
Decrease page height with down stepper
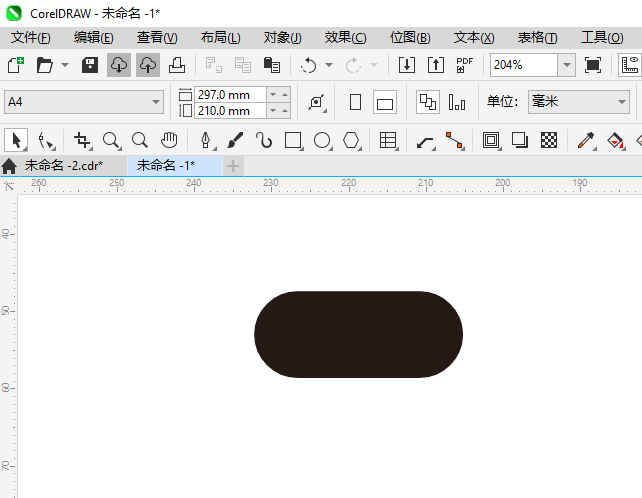click(273, 111)
